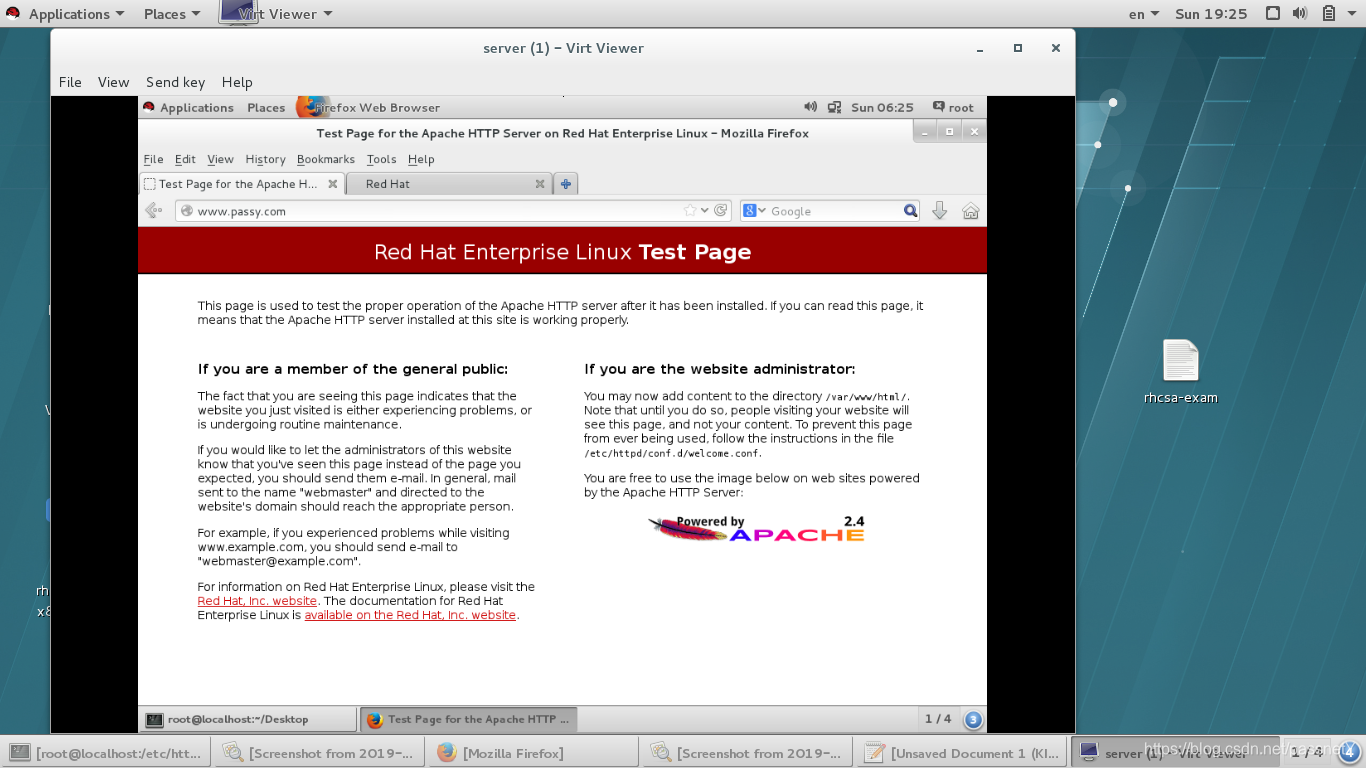Open the guest Applications menu
Viewport: 1366px width, 768px height.
(188, 107)
